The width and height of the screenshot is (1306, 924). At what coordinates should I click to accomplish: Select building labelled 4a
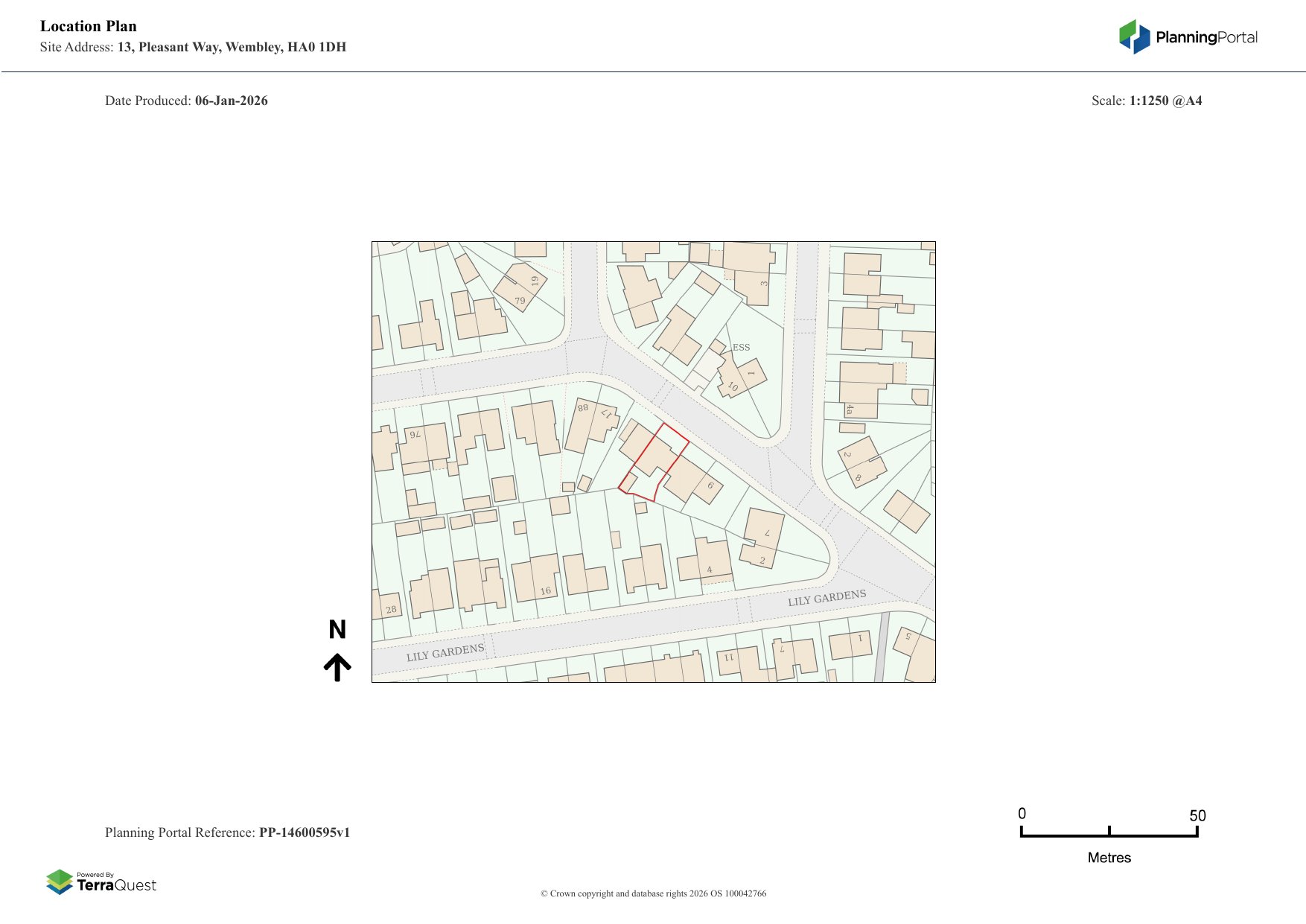tap(850, 410)
